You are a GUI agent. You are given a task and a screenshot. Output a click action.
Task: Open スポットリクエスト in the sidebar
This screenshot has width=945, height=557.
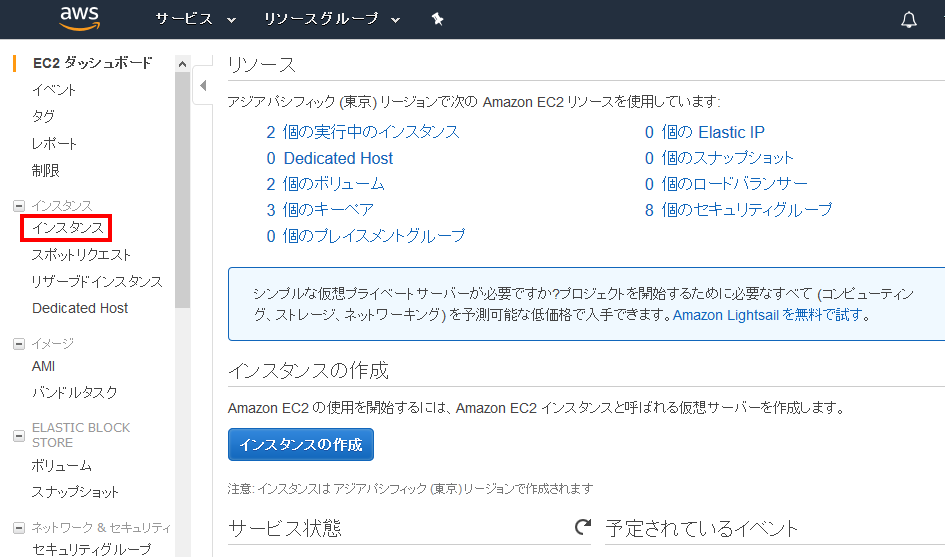click(x=81, y=255)
